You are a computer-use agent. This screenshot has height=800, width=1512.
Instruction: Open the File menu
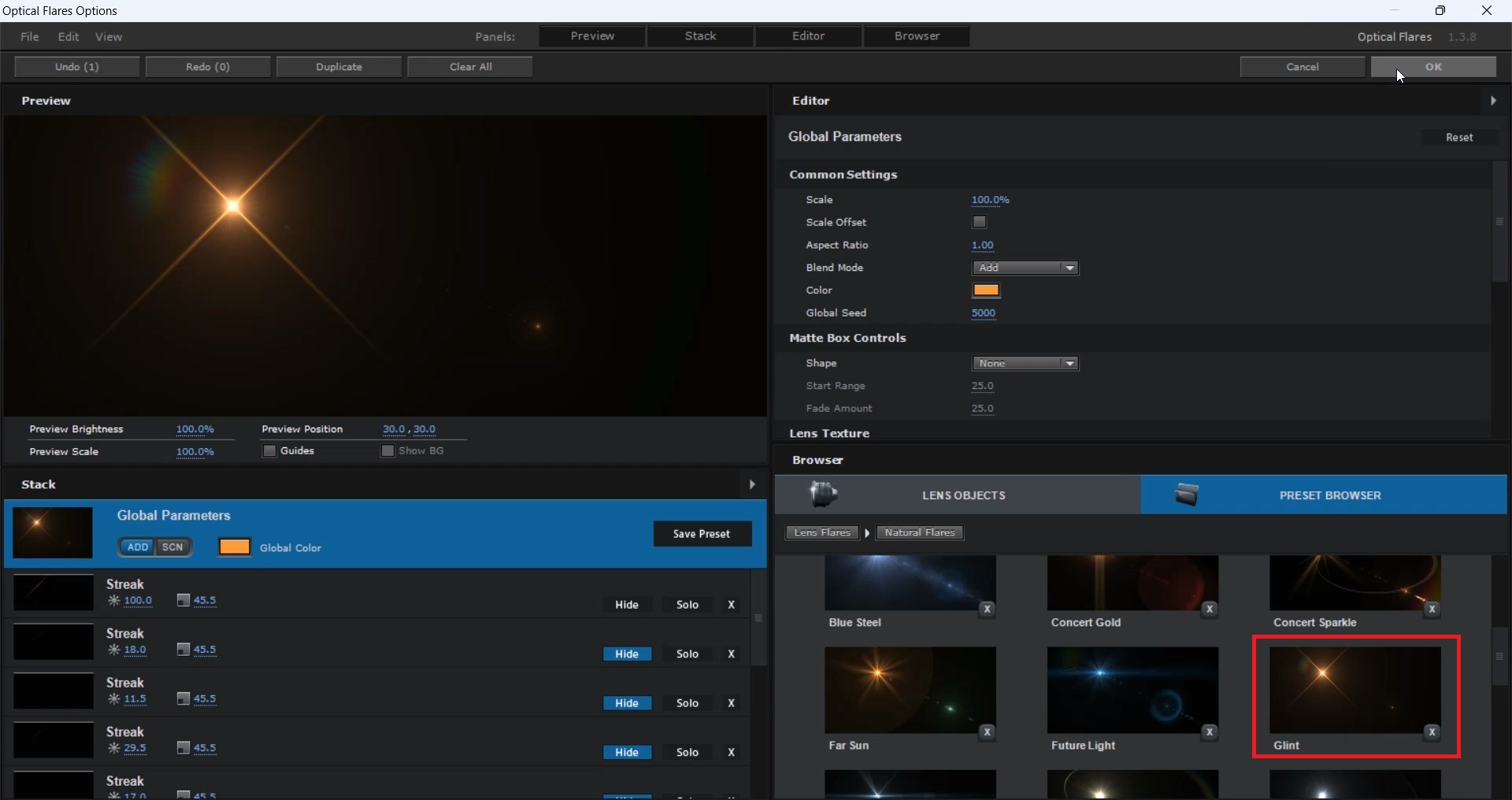pos(30,37)
